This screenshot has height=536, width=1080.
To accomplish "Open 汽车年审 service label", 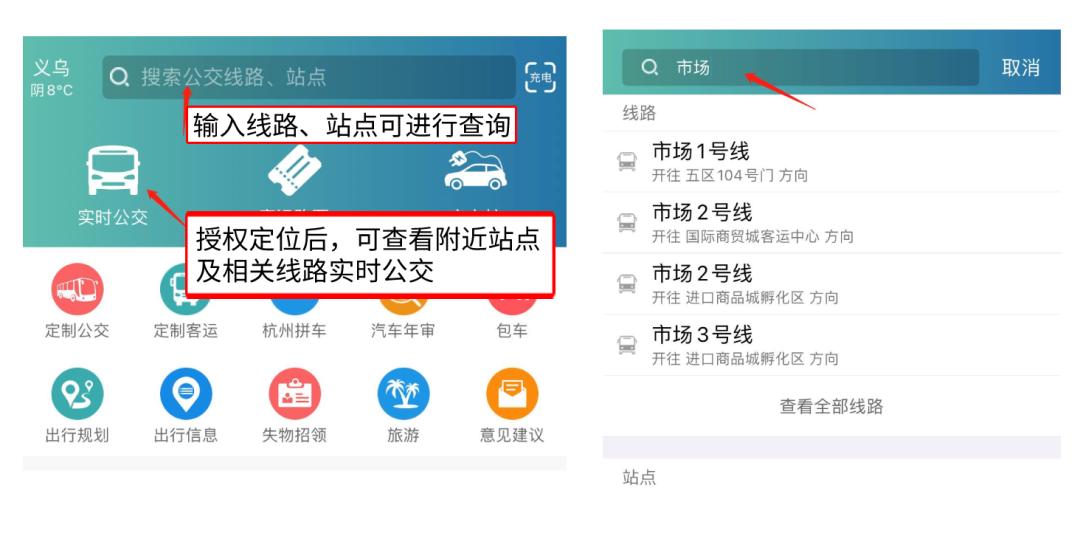I will [403, 331].
